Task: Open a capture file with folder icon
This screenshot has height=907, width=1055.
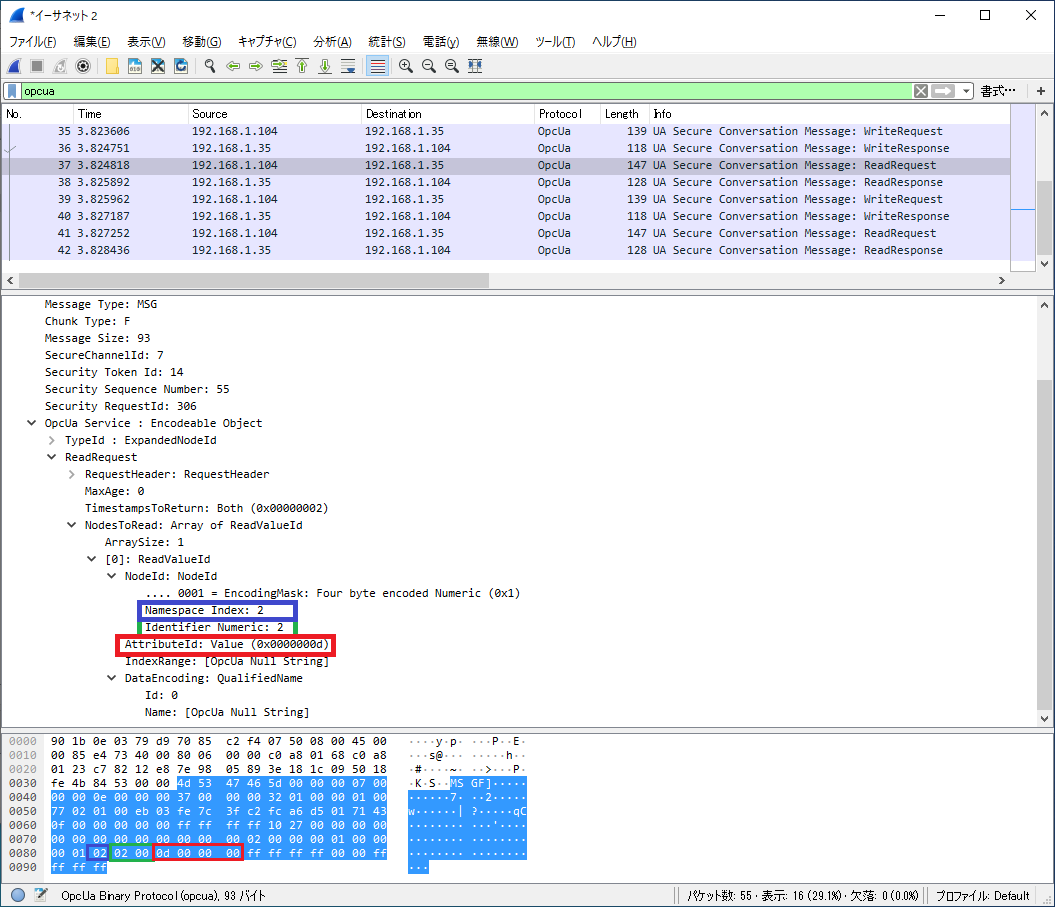Action: [x=112, y=66]
